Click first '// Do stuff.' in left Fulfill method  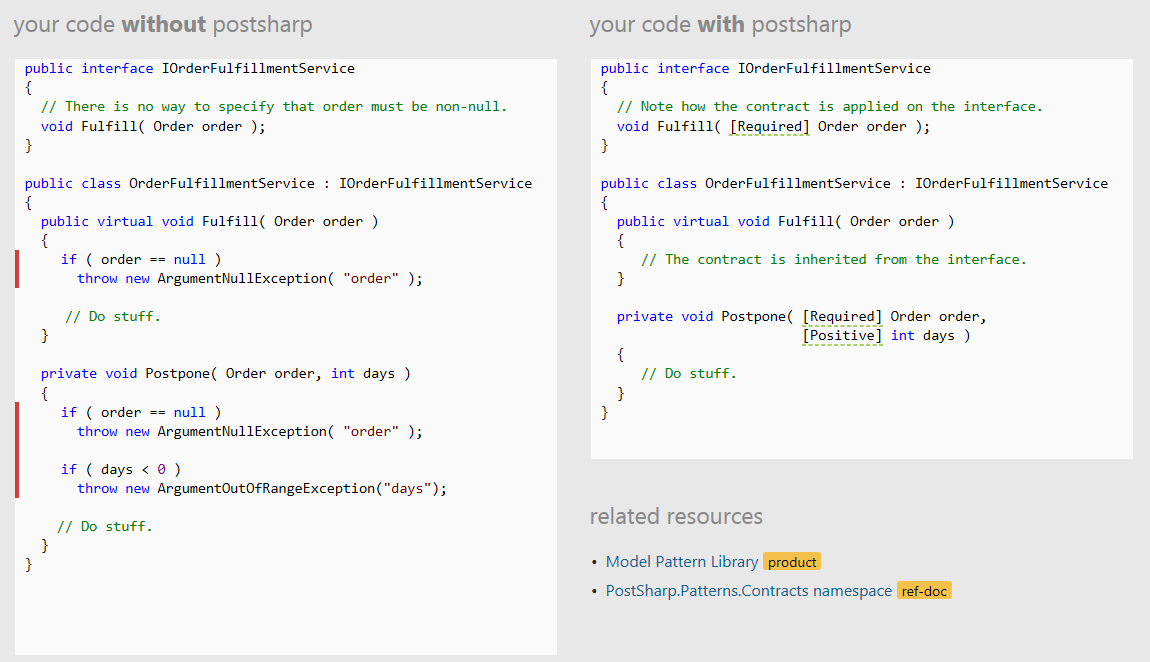[x=113, y=316]
